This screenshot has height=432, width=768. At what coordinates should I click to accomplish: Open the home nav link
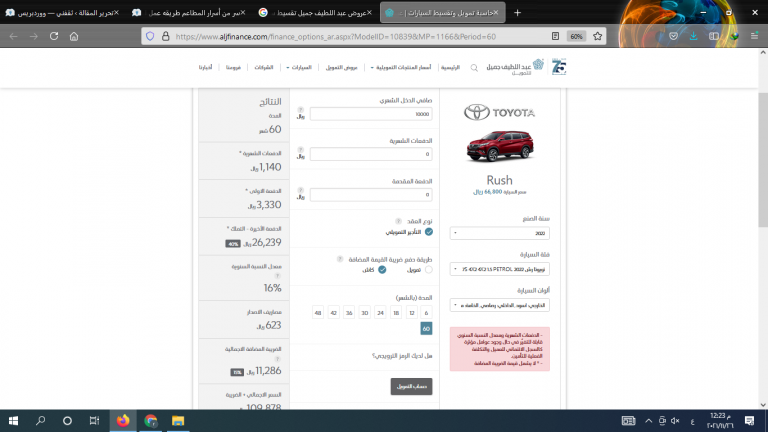click(x=450, y=68)
